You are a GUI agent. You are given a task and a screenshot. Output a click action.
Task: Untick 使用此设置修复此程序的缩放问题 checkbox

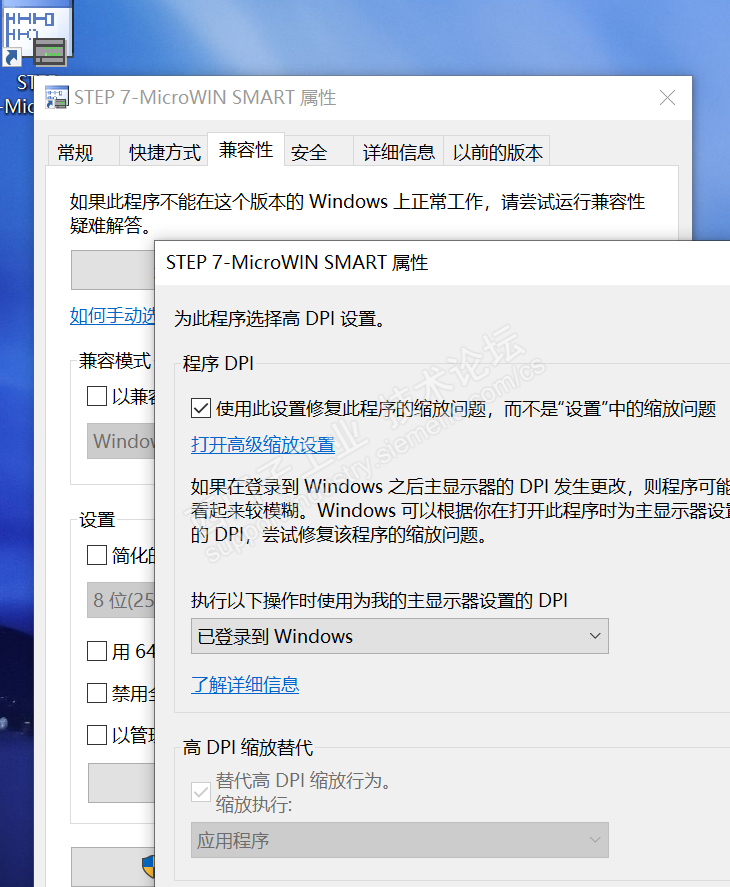[x=201, y=408]
